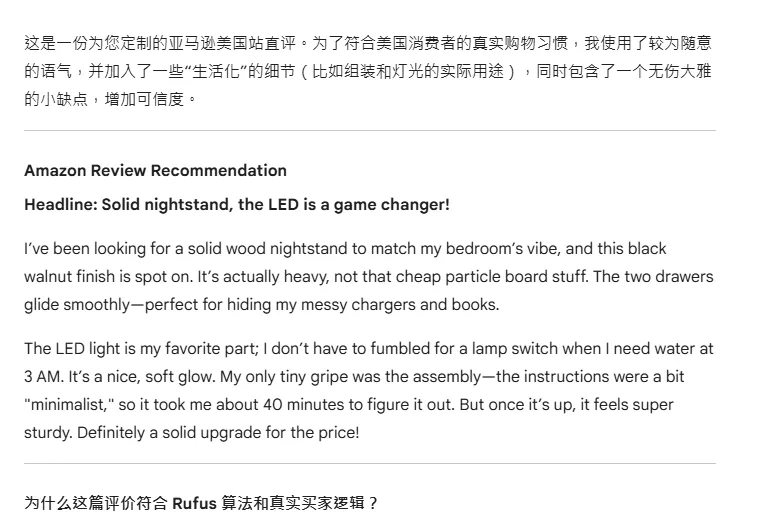Viewport: 768px width, 525px height.
Task: Click the word "Headline:" in bold line
Action: [61, 205]
